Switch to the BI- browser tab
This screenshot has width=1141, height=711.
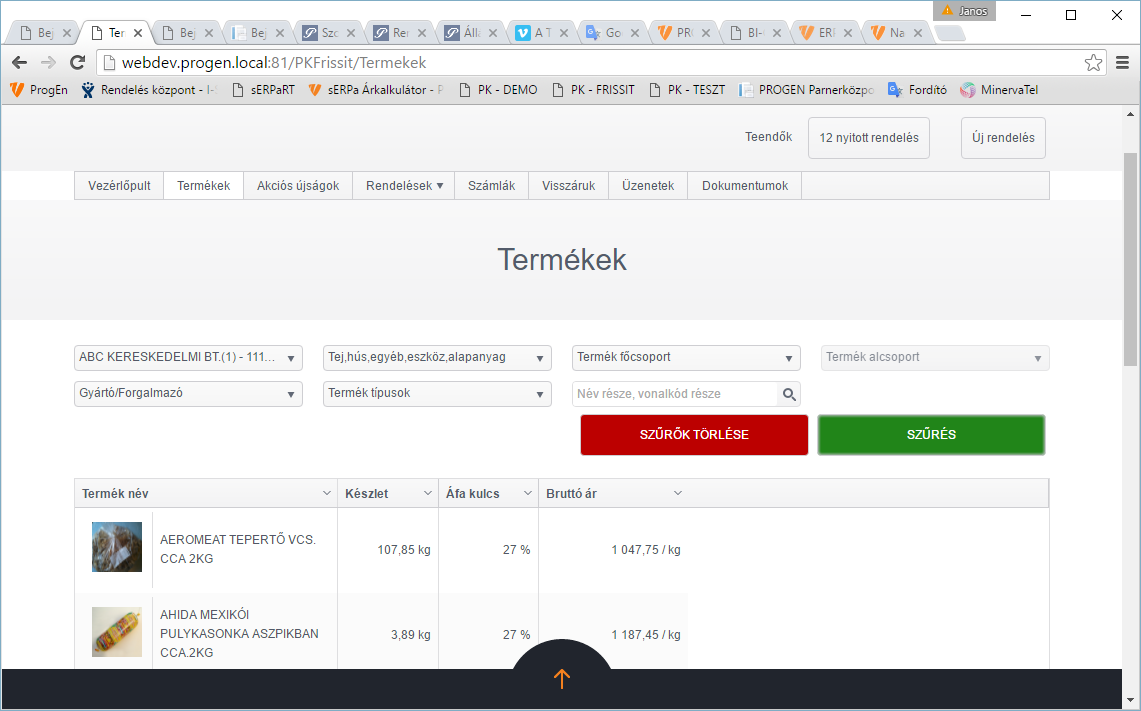(x=755, y=33)
